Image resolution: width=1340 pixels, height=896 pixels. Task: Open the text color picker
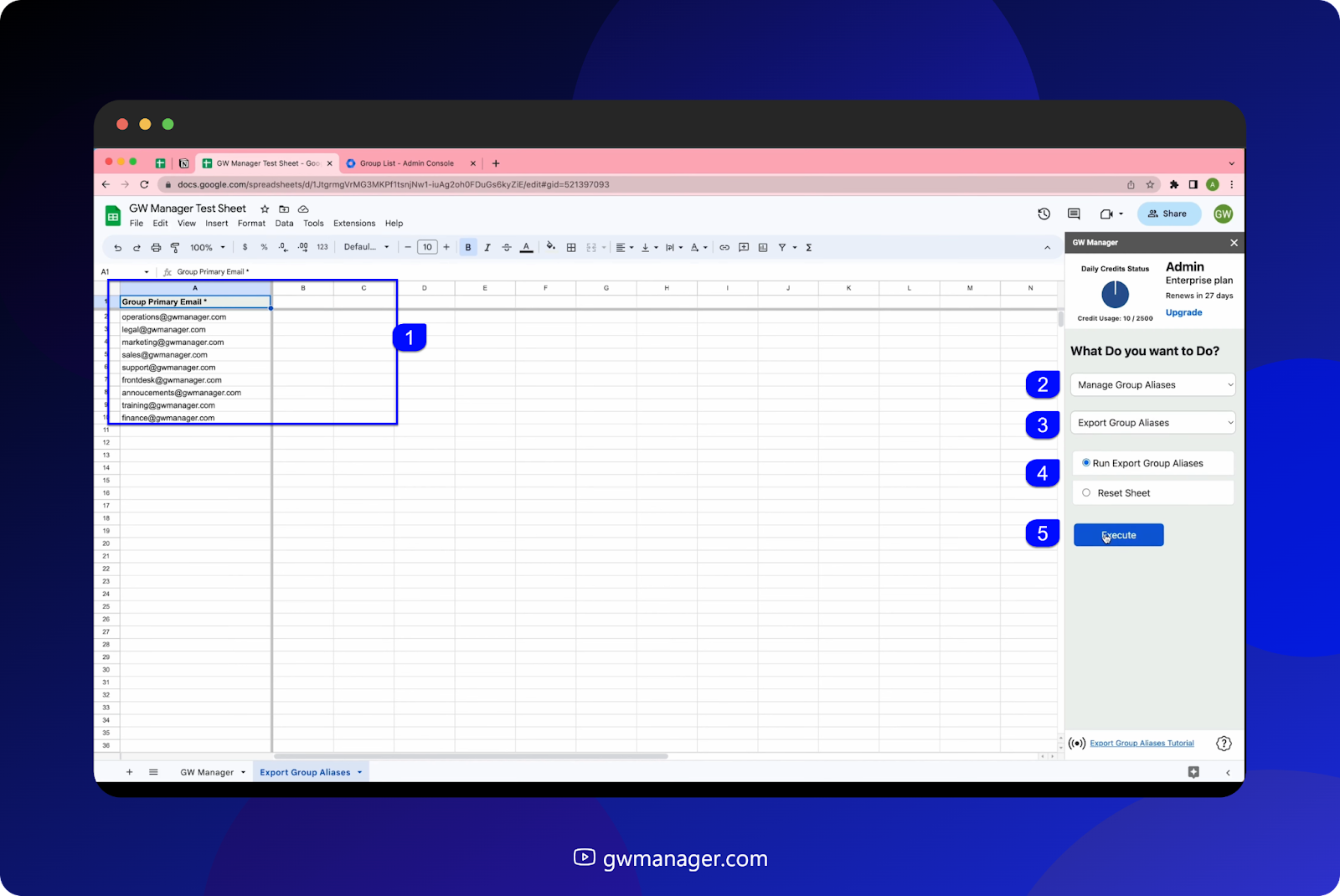[x=526, y=248]
